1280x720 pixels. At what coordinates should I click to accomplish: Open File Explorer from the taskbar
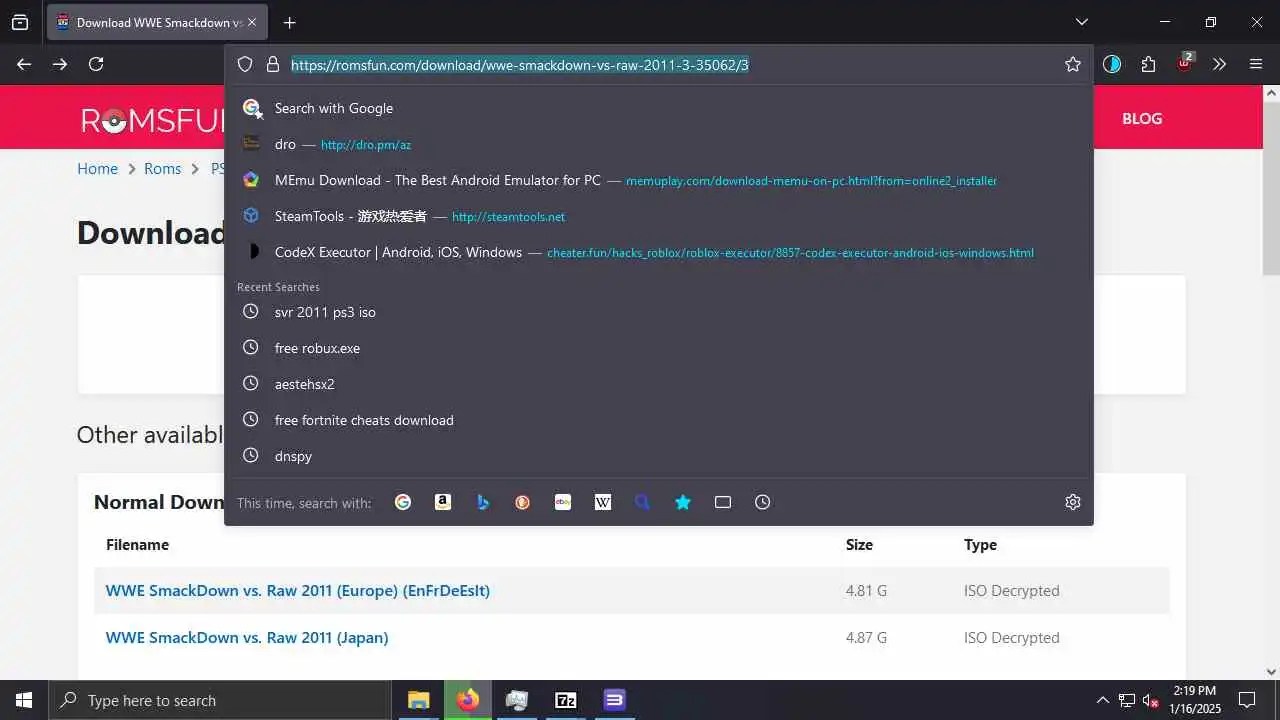pyautogui.click(x=418, y=700)
